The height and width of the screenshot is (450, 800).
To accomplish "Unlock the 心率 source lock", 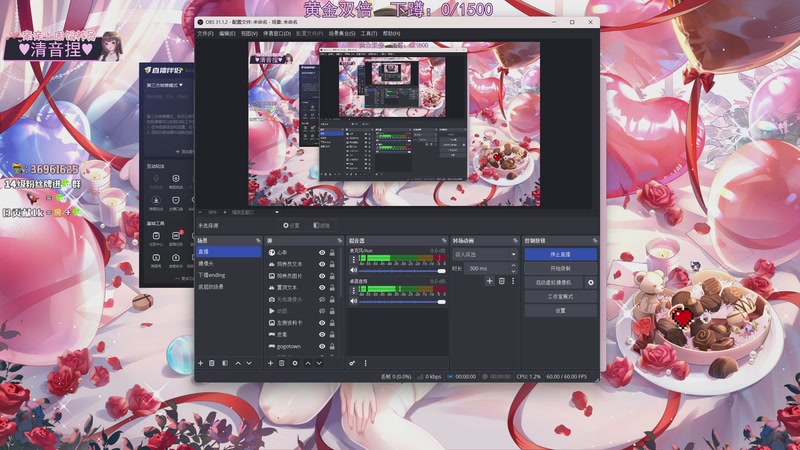I will (x=332, y=253).
